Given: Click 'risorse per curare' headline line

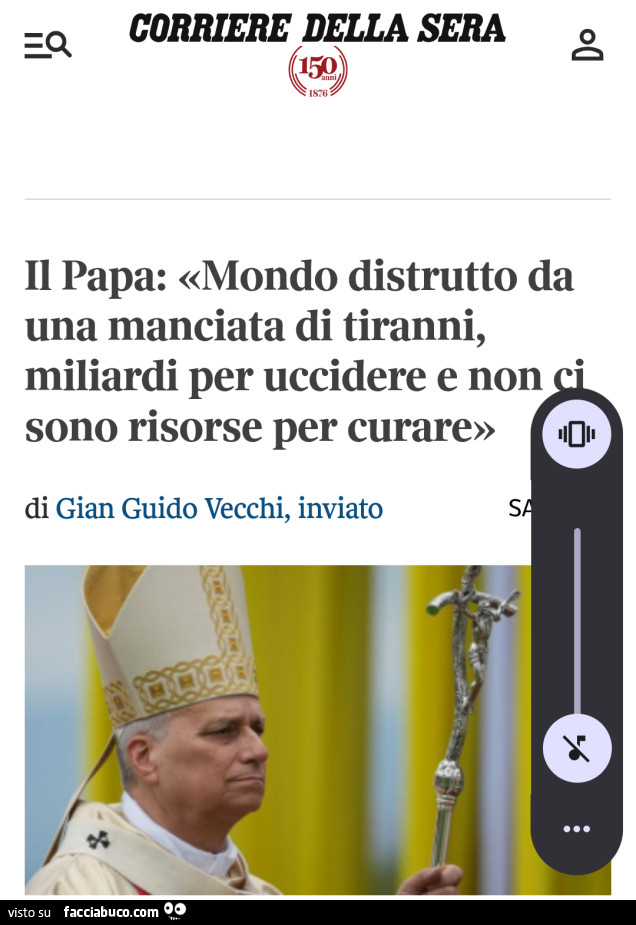Looking at the screenshot, I should coord(312,428).
